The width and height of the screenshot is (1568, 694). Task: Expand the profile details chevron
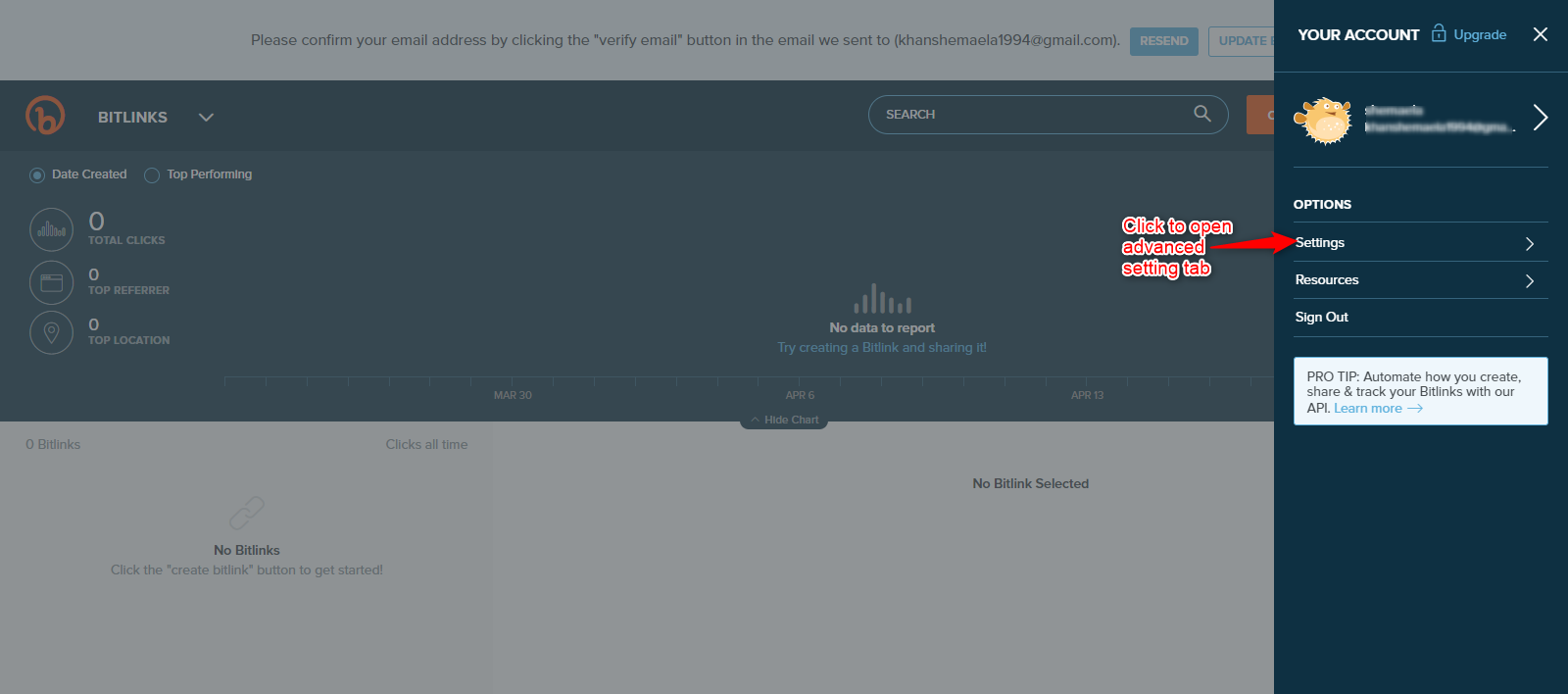(x=1540, y=118)
